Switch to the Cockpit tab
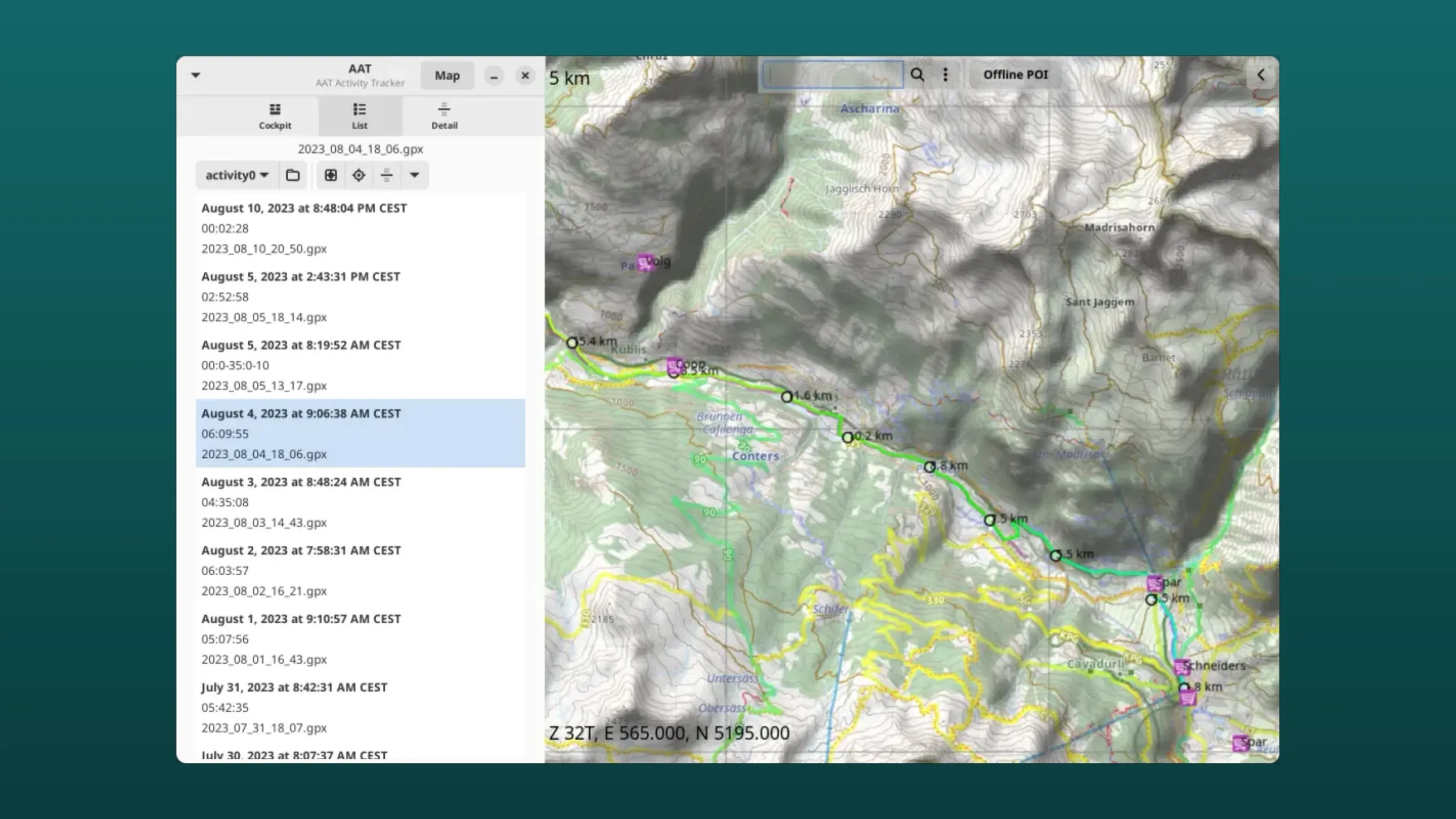The width and height of the screenshot is (1456, 819). point(275,116)
